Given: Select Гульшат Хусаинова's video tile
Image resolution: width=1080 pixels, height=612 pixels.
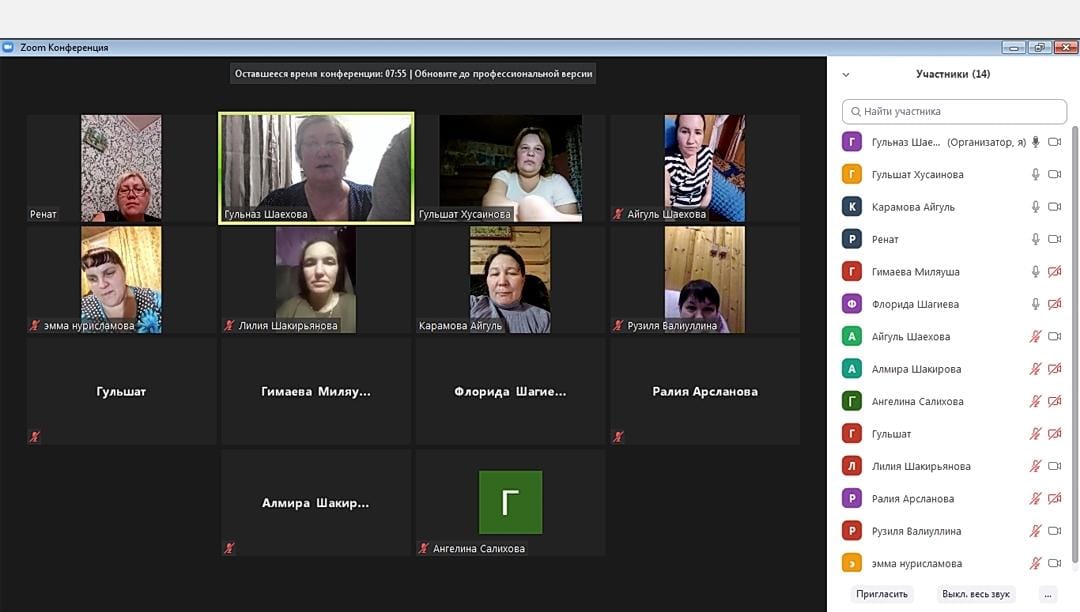Looking at the screenshot, I should 511,168.
